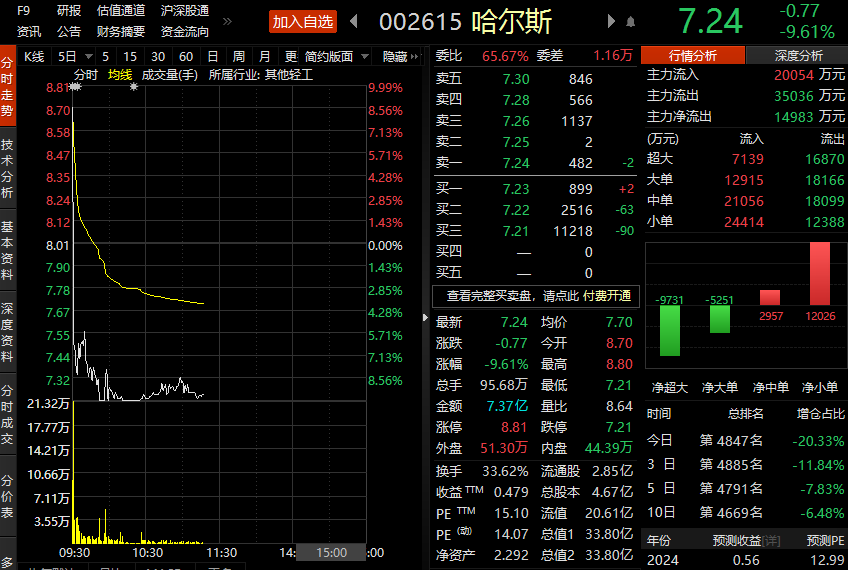Select 15-minute period
This screenshot has height=570, width=848.
tap(130, 56)
